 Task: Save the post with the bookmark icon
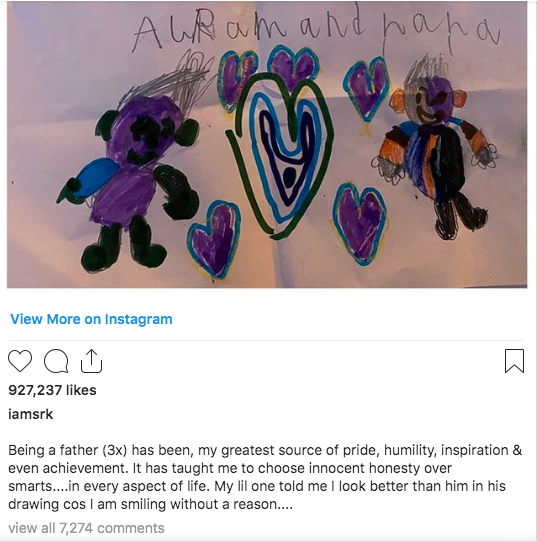tap(514, 361)
